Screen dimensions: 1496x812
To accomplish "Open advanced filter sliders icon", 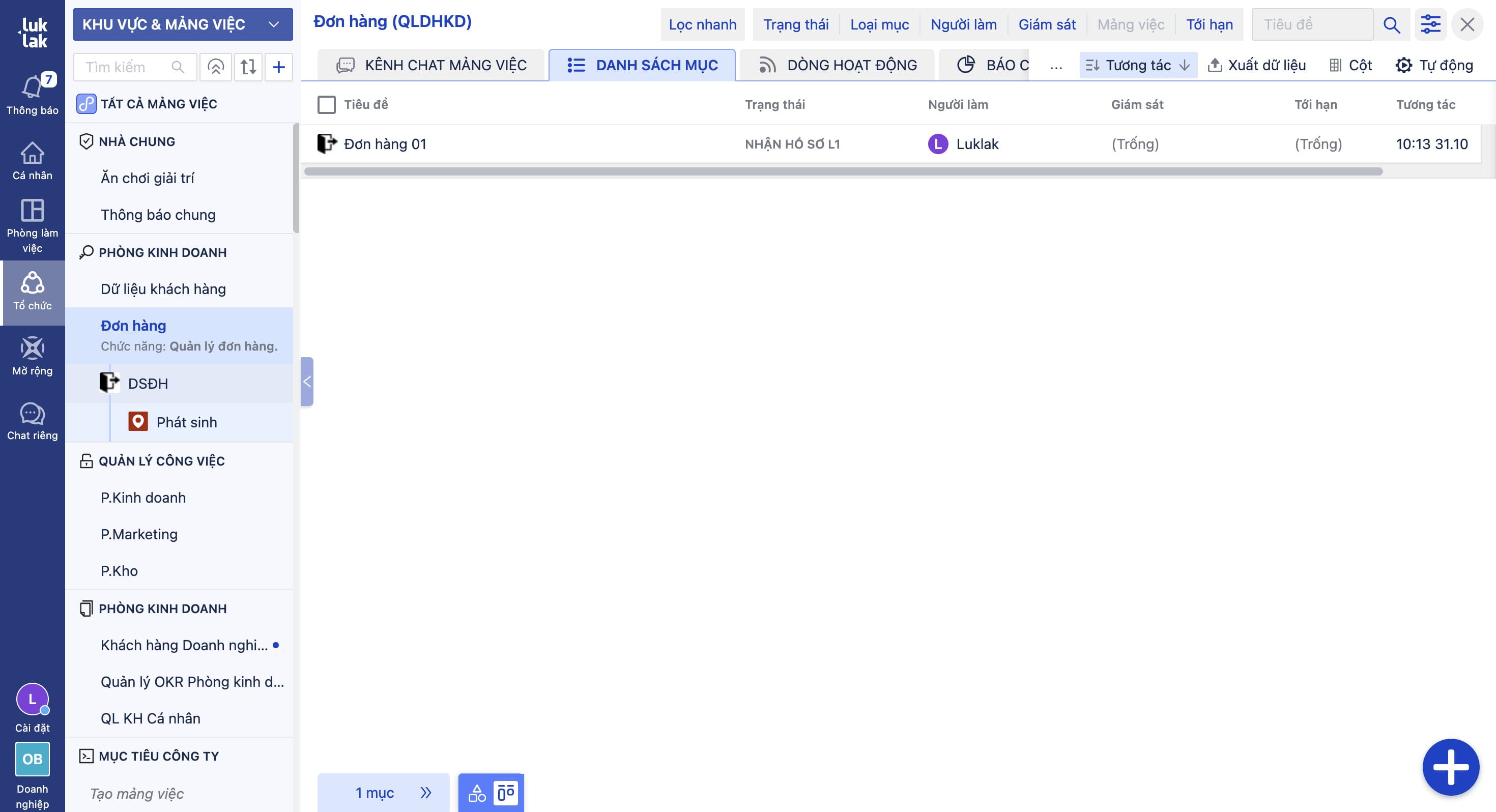I will click(x=1430, y=25).
